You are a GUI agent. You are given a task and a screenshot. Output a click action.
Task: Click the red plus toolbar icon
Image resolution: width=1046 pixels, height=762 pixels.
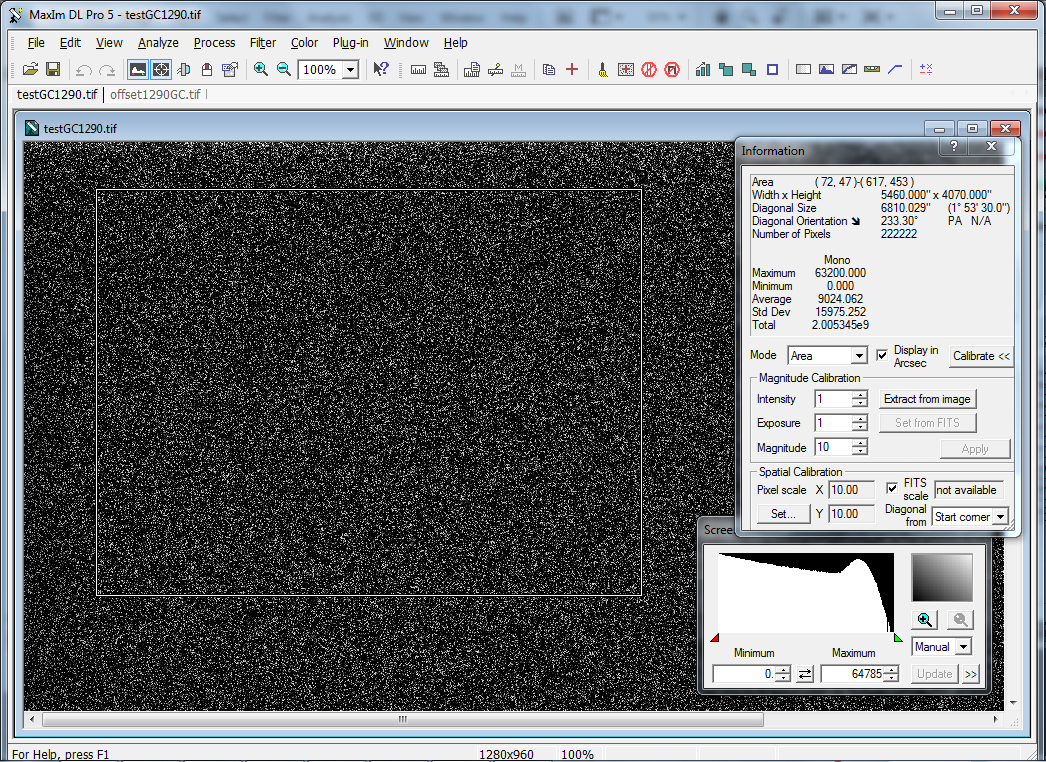click(572, 69)
